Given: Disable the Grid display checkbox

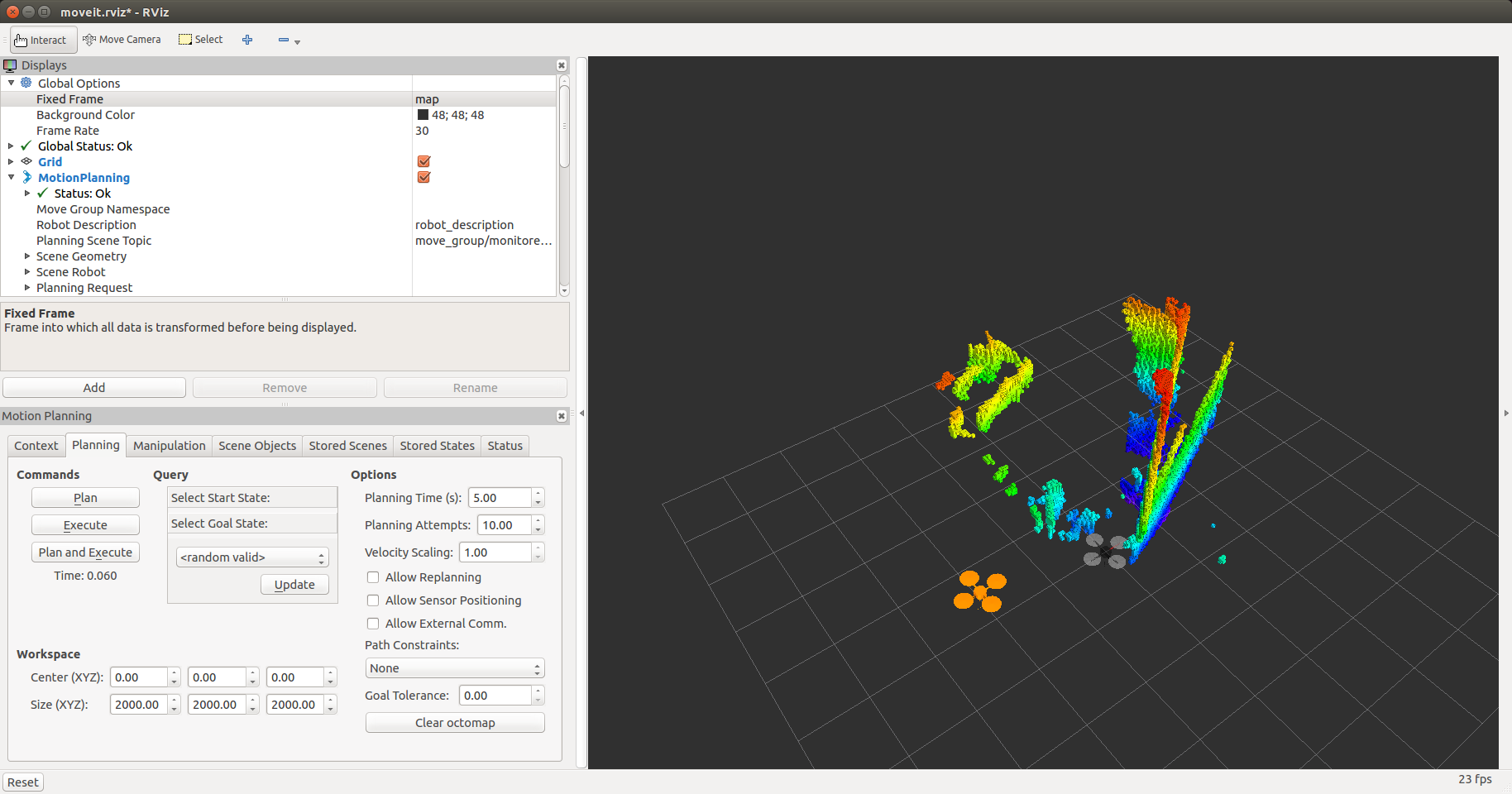Looking at the screenshot, I should point(423,162).
